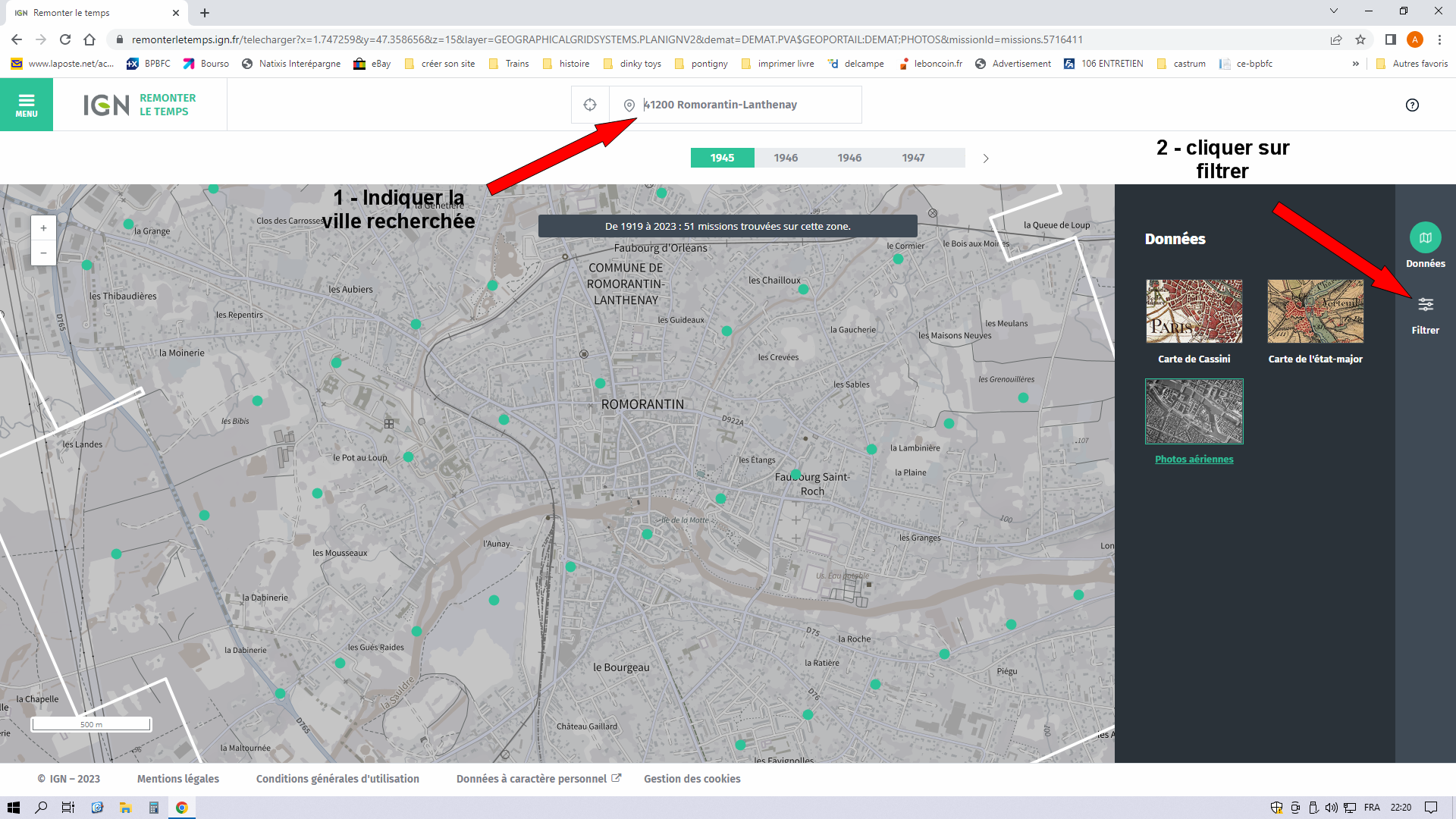Reload the page with refresh icon
The image size is (1456, 819).
(65, 39)
